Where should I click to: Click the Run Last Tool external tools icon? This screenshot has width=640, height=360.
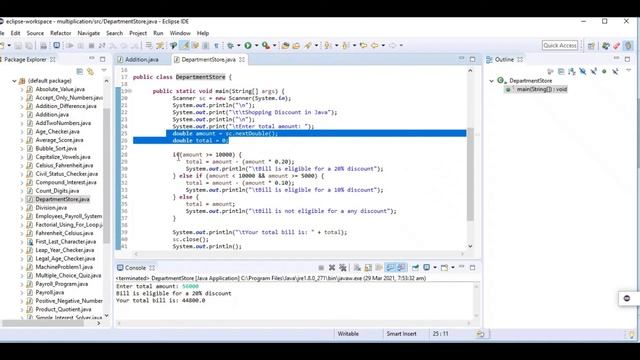[x=266, y=45]
